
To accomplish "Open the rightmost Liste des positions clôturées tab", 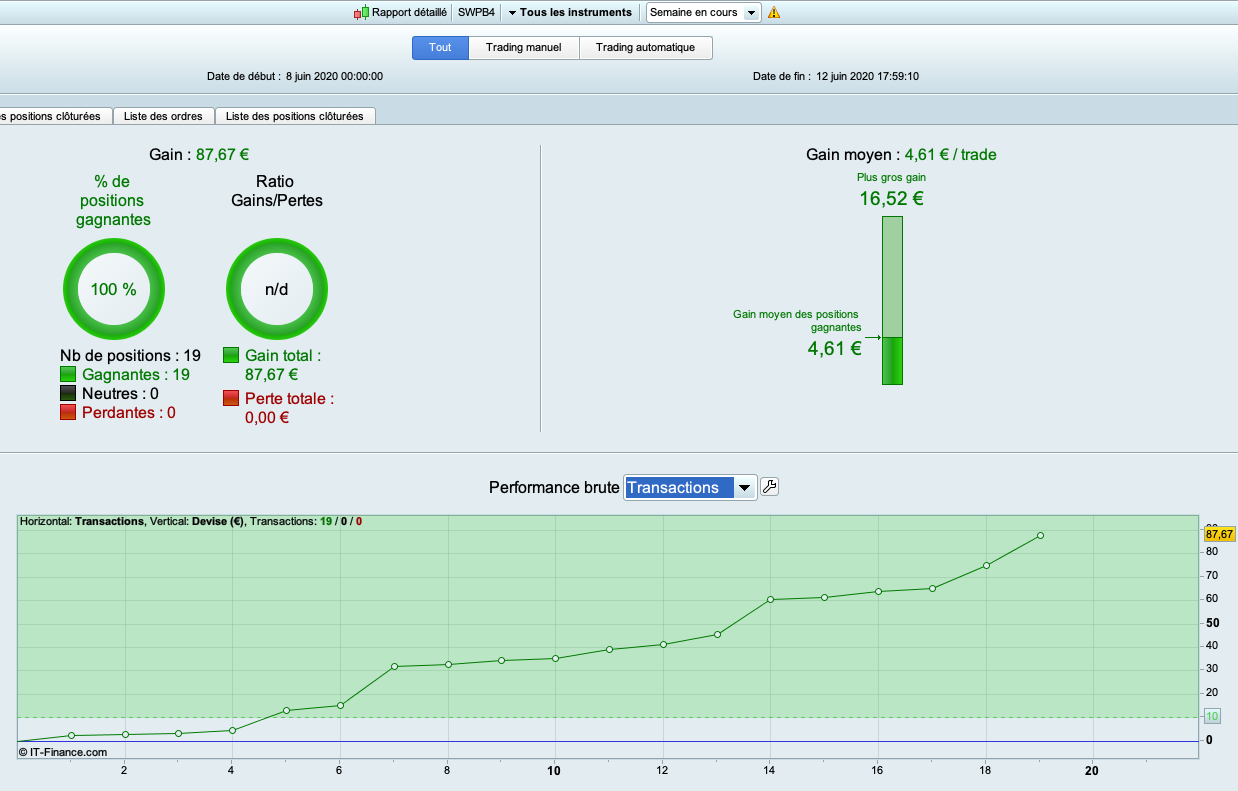I will pos(295,116).
